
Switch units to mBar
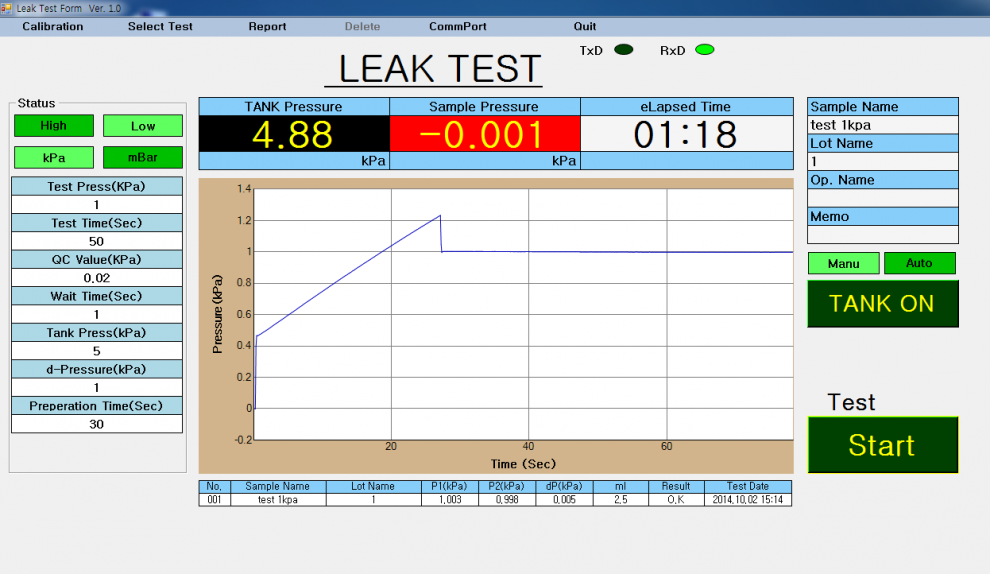point(143,157)
